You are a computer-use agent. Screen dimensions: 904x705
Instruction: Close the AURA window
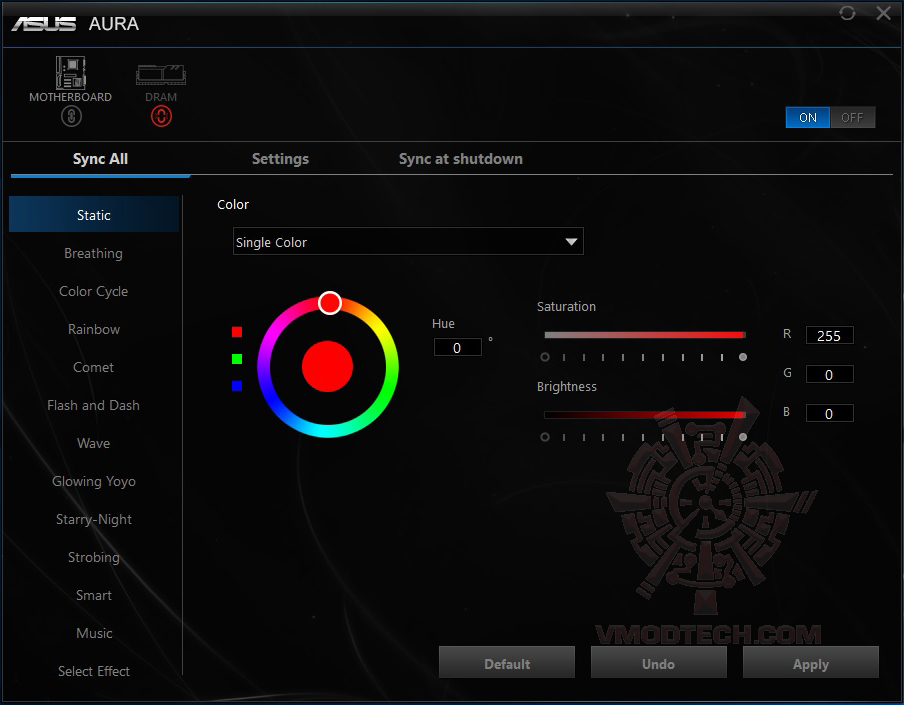tap(883, 13)
